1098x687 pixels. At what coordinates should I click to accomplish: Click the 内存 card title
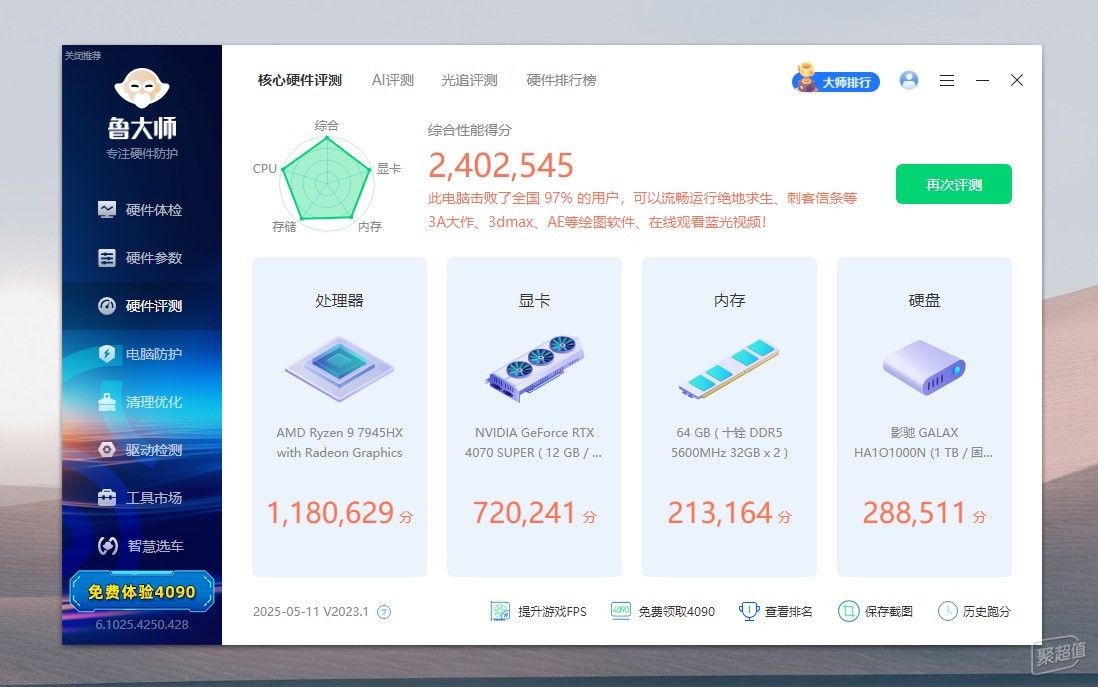(x=730, y=300)
